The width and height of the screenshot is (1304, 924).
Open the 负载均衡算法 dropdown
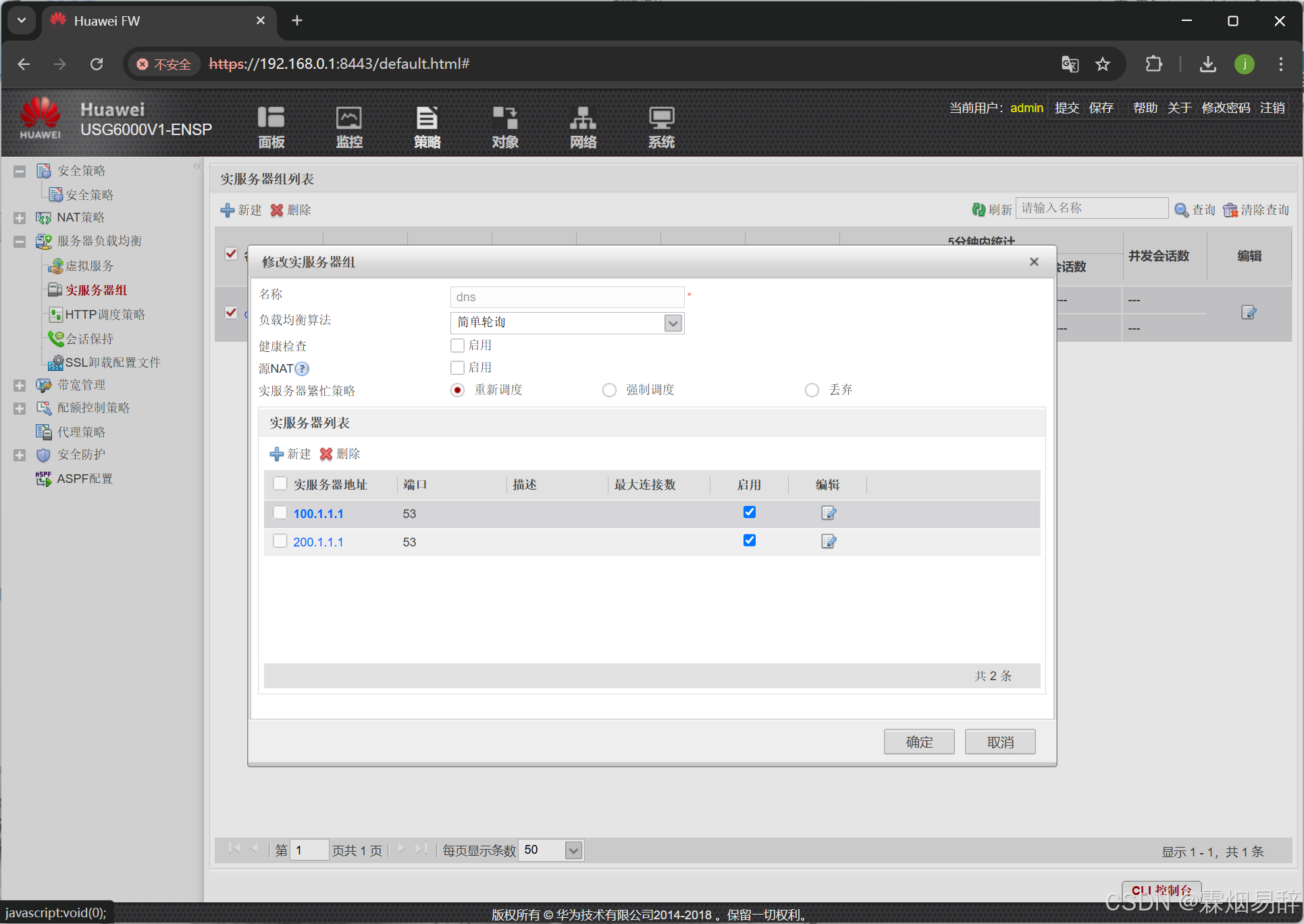[673, 323]
